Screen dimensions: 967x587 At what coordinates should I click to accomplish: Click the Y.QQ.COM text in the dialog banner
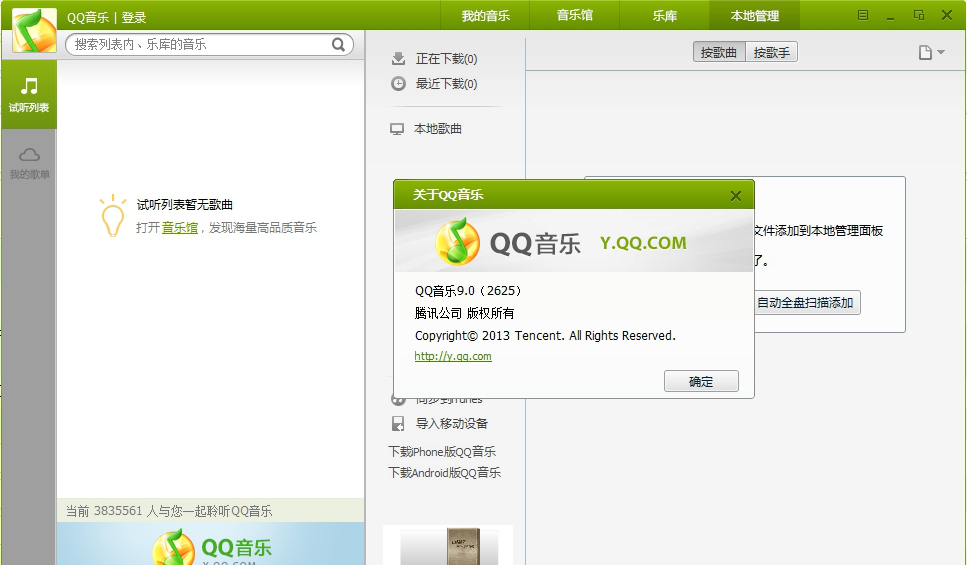point(643,243)
